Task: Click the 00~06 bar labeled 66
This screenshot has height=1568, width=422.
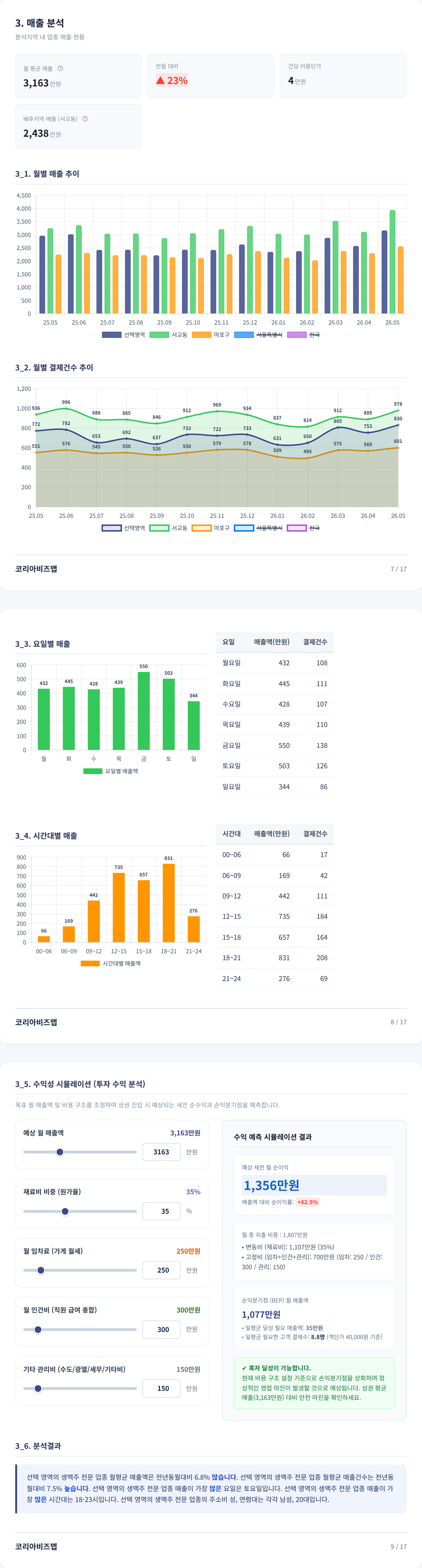Action: (44, 939)
